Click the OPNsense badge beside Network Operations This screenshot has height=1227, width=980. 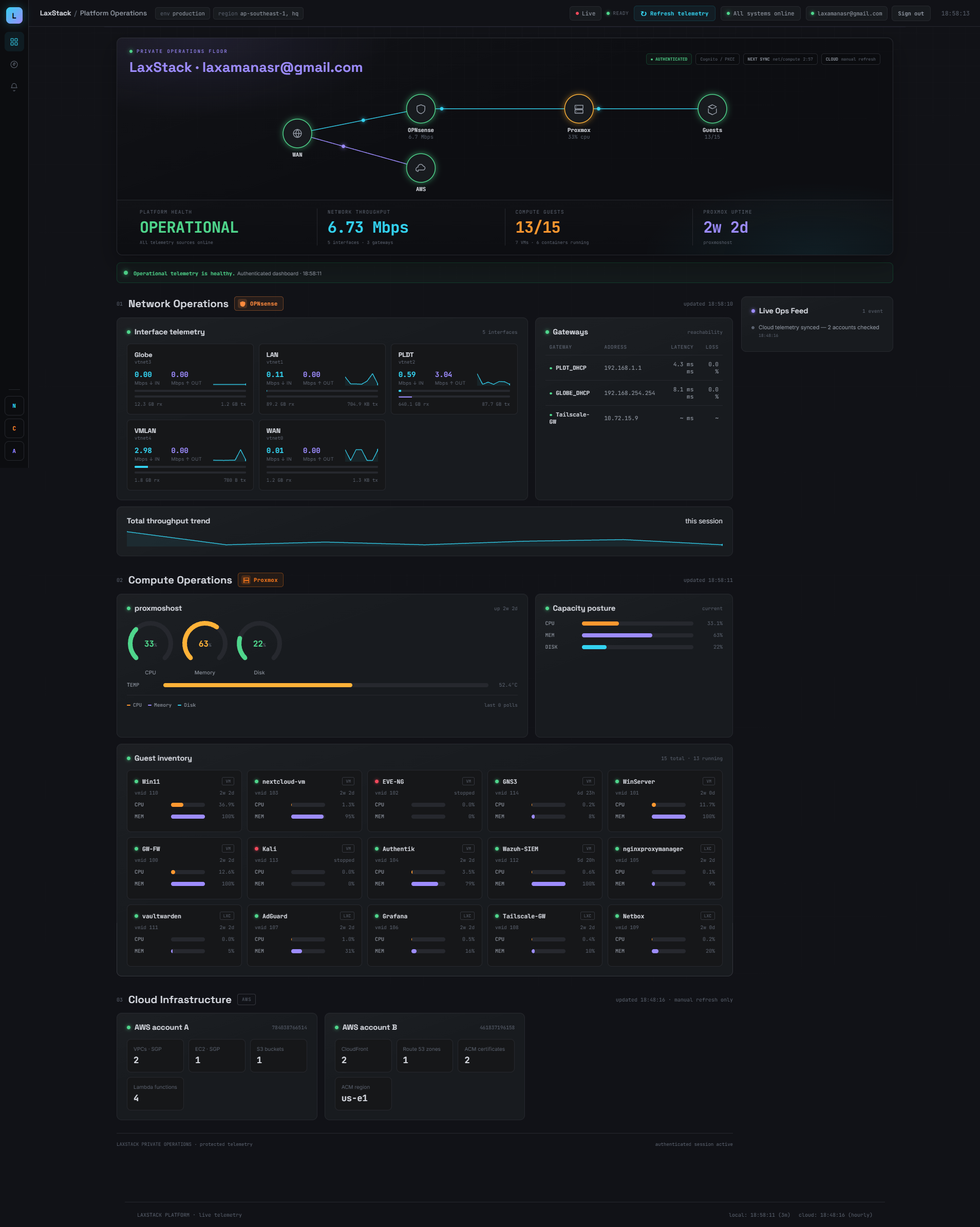tap(259, 304)
